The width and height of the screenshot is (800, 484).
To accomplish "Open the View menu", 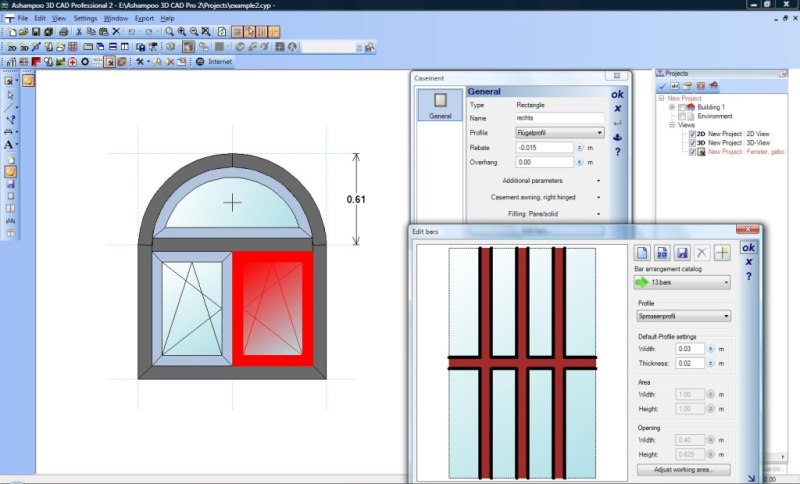I will (x=59, y=18).
